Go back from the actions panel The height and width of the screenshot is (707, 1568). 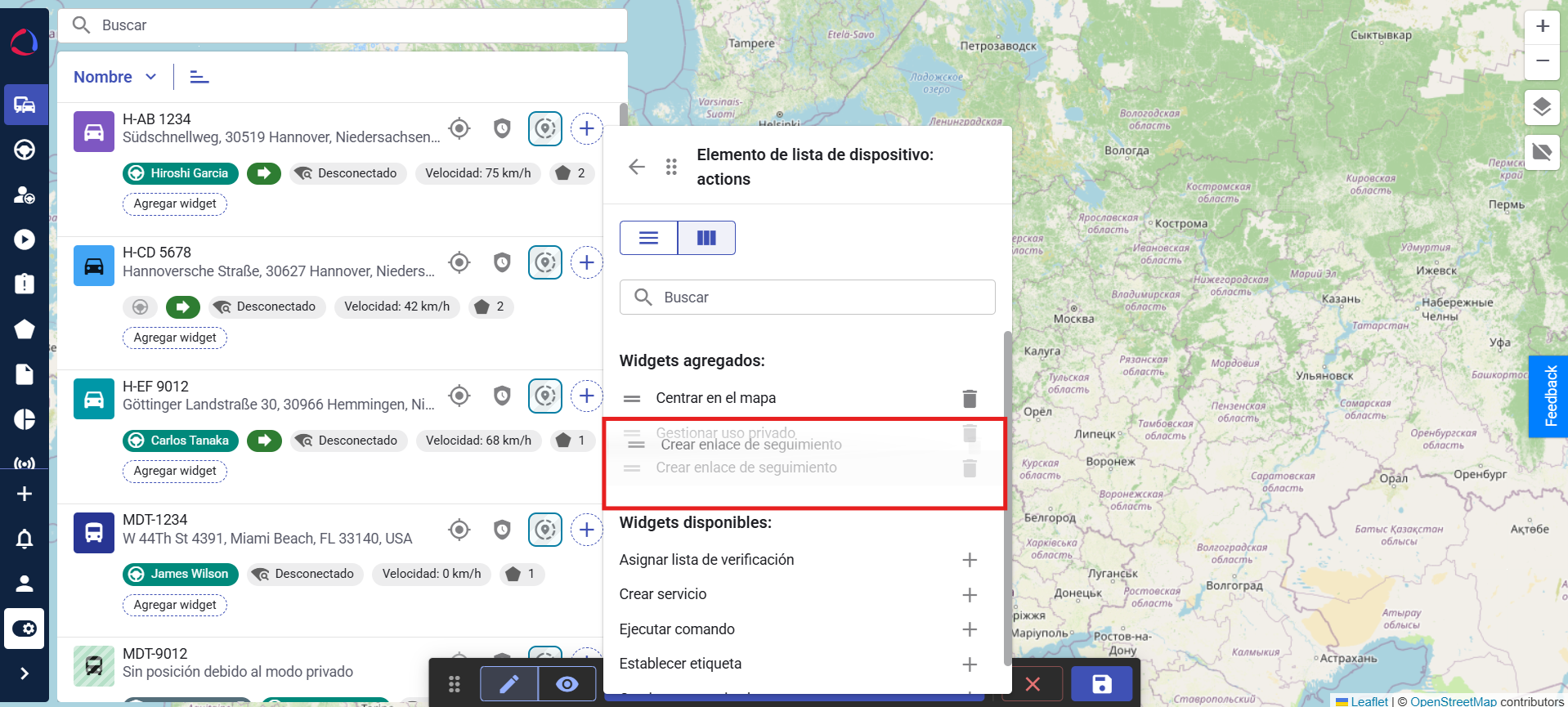click(x=637, y=167)
